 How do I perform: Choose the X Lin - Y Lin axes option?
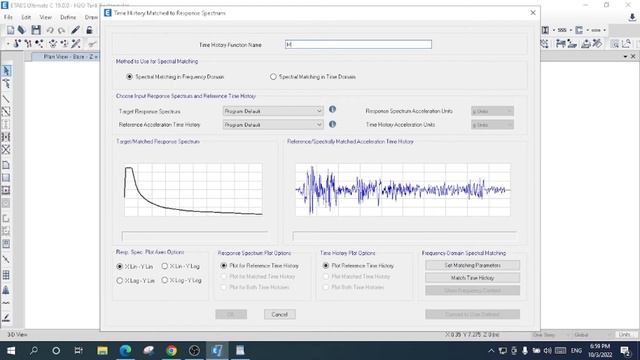click(135, 267)
